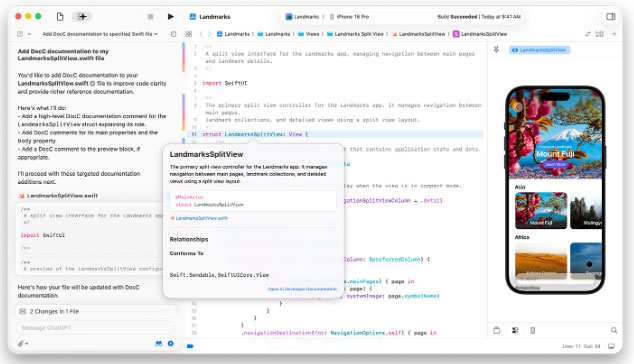Click the Build Succeeded activity status
Image resolution: width=634 pixels, height=364 pixels.
point(479,17)
